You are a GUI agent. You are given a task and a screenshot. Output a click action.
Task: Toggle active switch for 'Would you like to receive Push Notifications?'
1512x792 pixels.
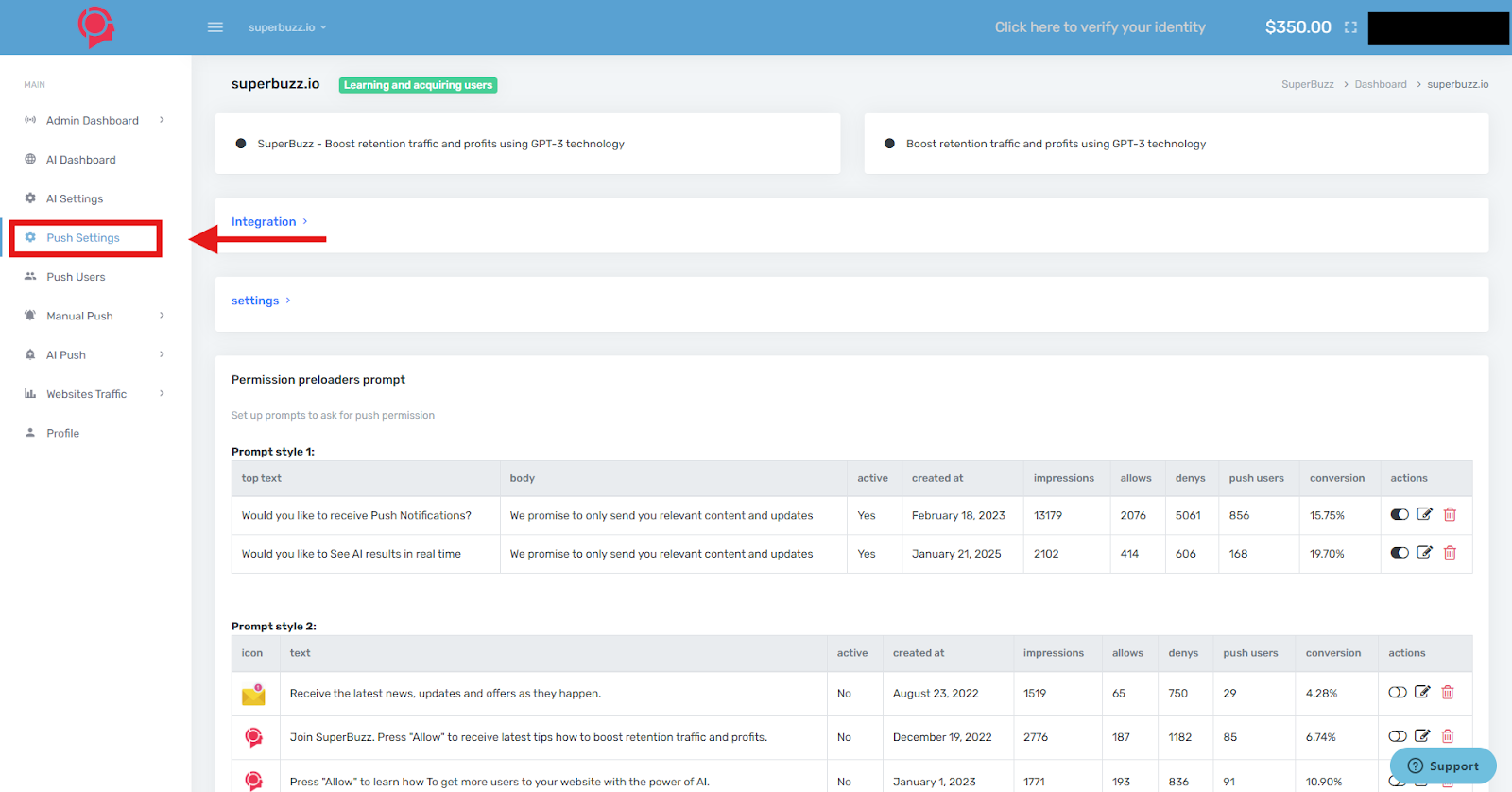[x=1400, y=515]
